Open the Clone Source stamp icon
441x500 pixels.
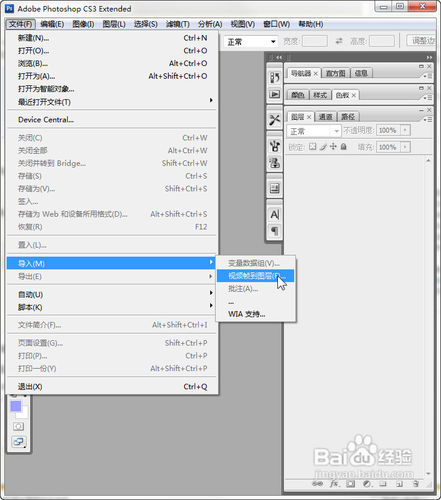click(274, 163)
